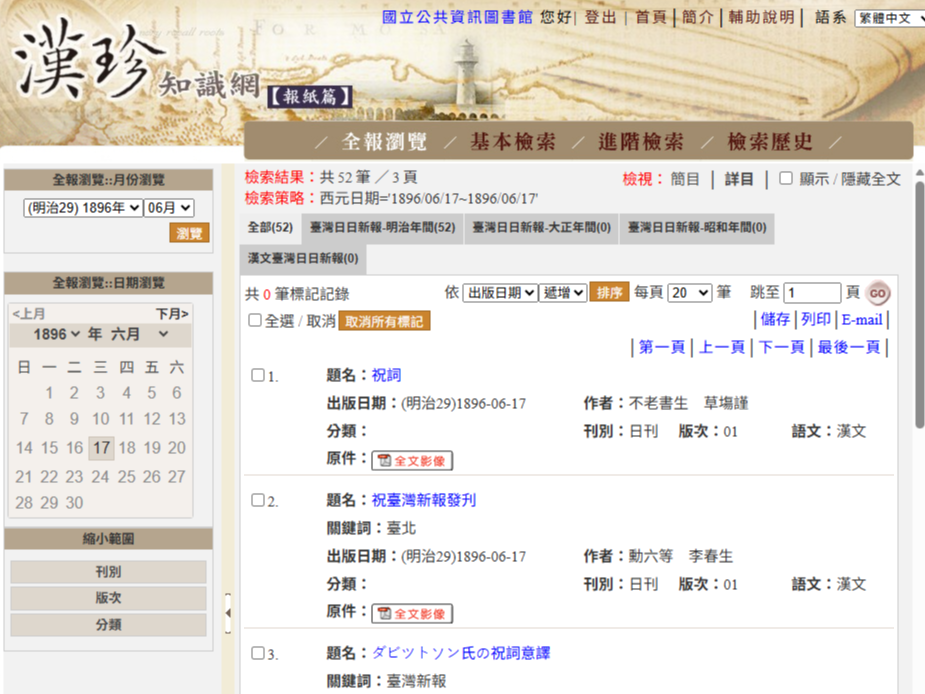Select day 17 in the calendar
The height and width of the screenshot is (694, 925).
[x=101, y=448]
